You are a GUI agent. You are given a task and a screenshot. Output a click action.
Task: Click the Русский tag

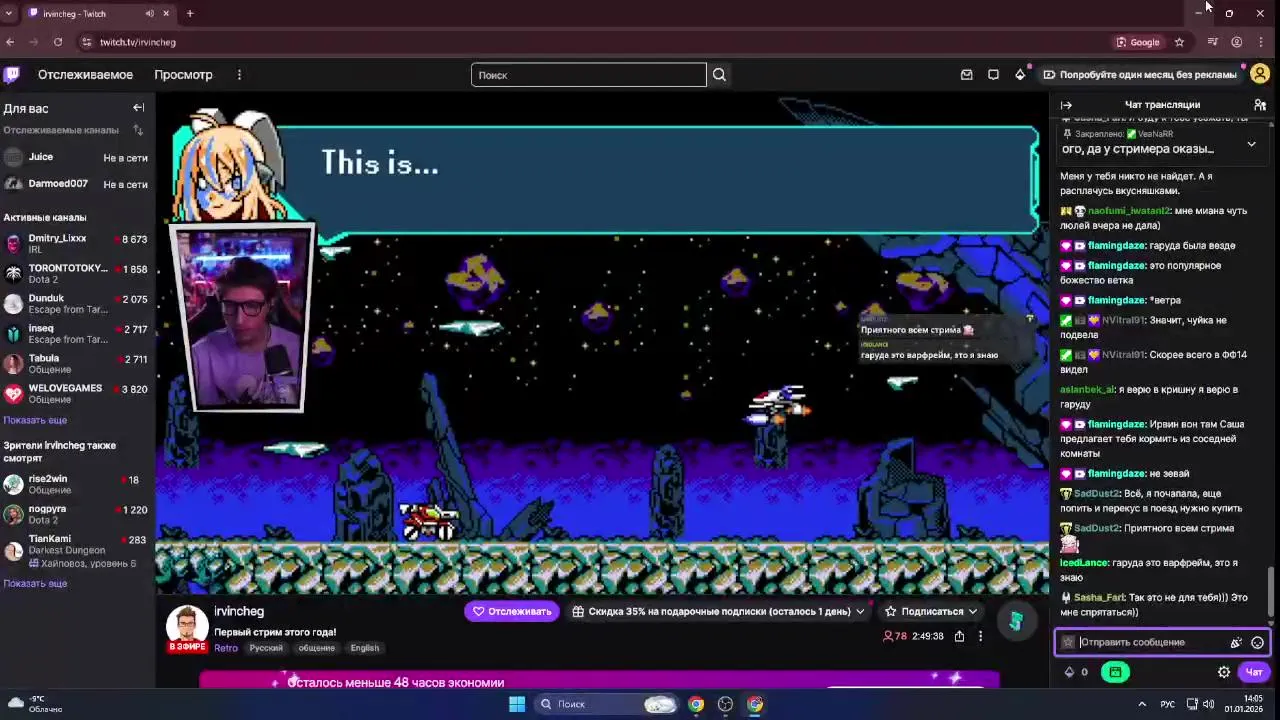pyautogui.click(x=266, y=648)
